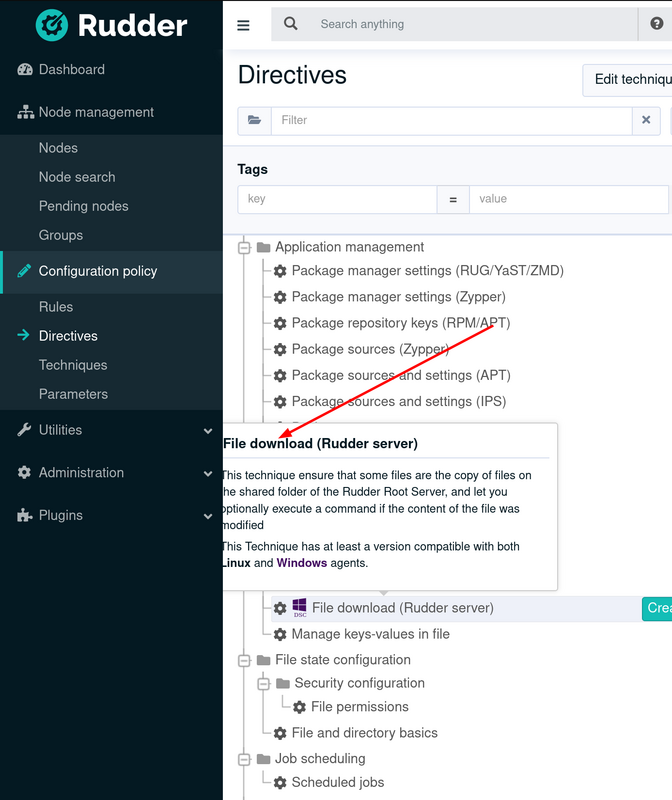This screenshot has width=672, height=800.
Task: Open Techniques submenu item
Action: tap(73, 365)
